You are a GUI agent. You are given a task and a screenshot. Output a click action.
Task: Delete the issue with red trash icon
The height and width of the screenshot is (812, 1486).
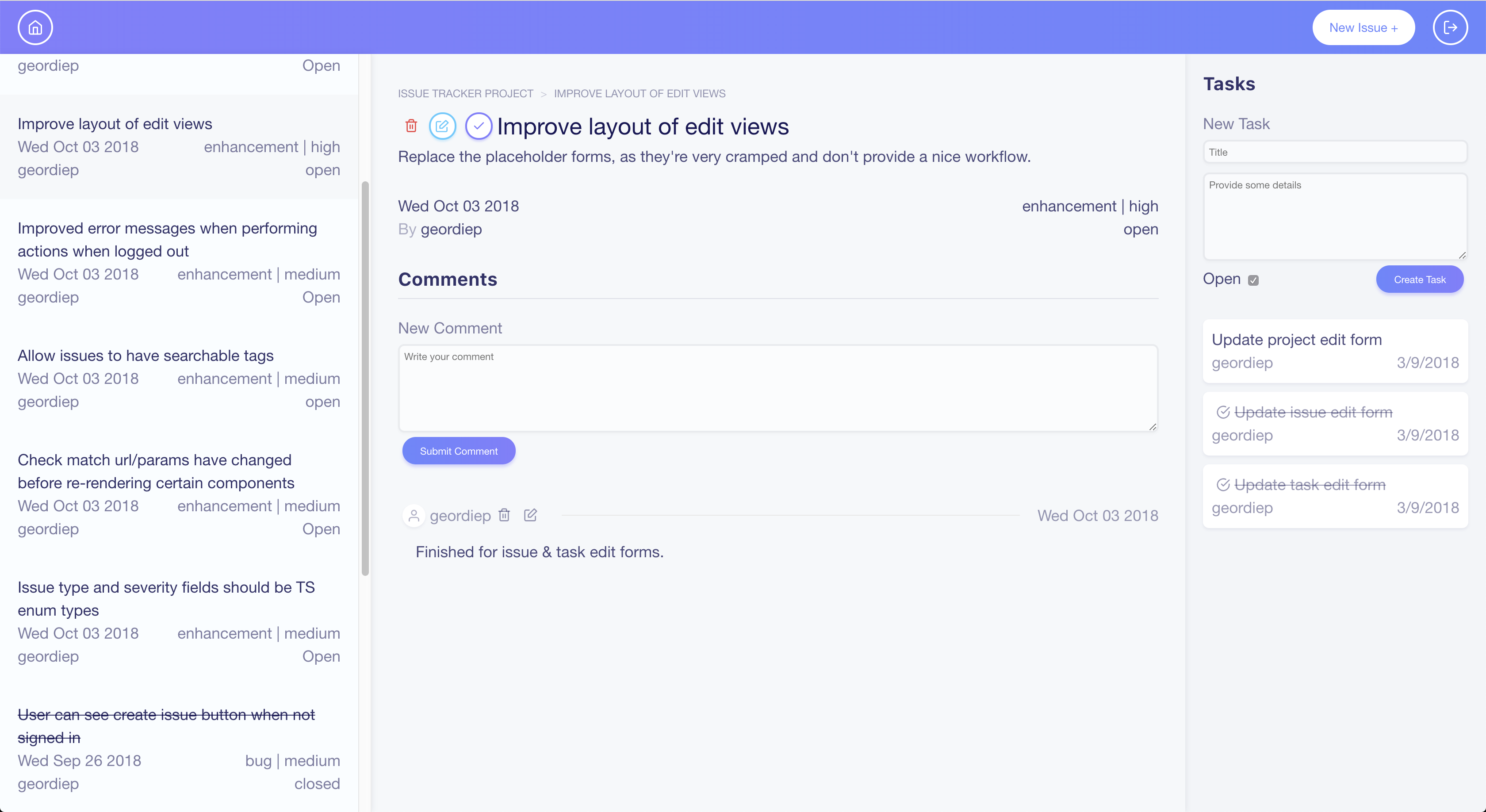pyautogui.click(x=411, y=126)
